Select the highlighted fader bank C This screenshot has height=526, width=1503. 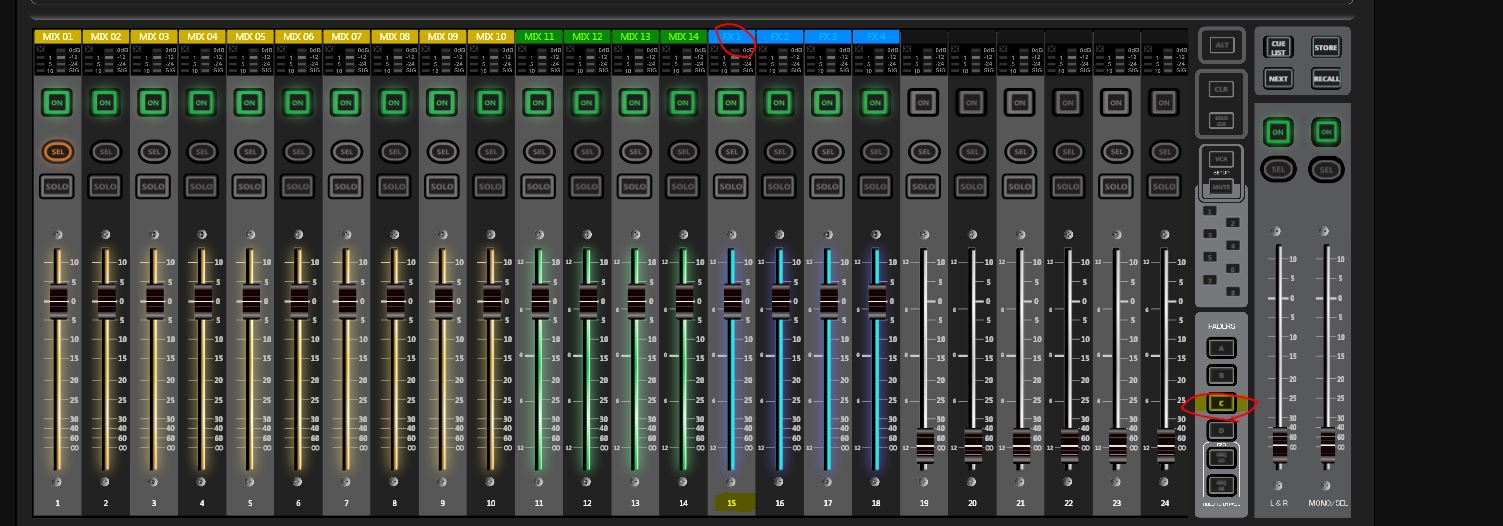pyautogui.click(x=1221, y=404)
